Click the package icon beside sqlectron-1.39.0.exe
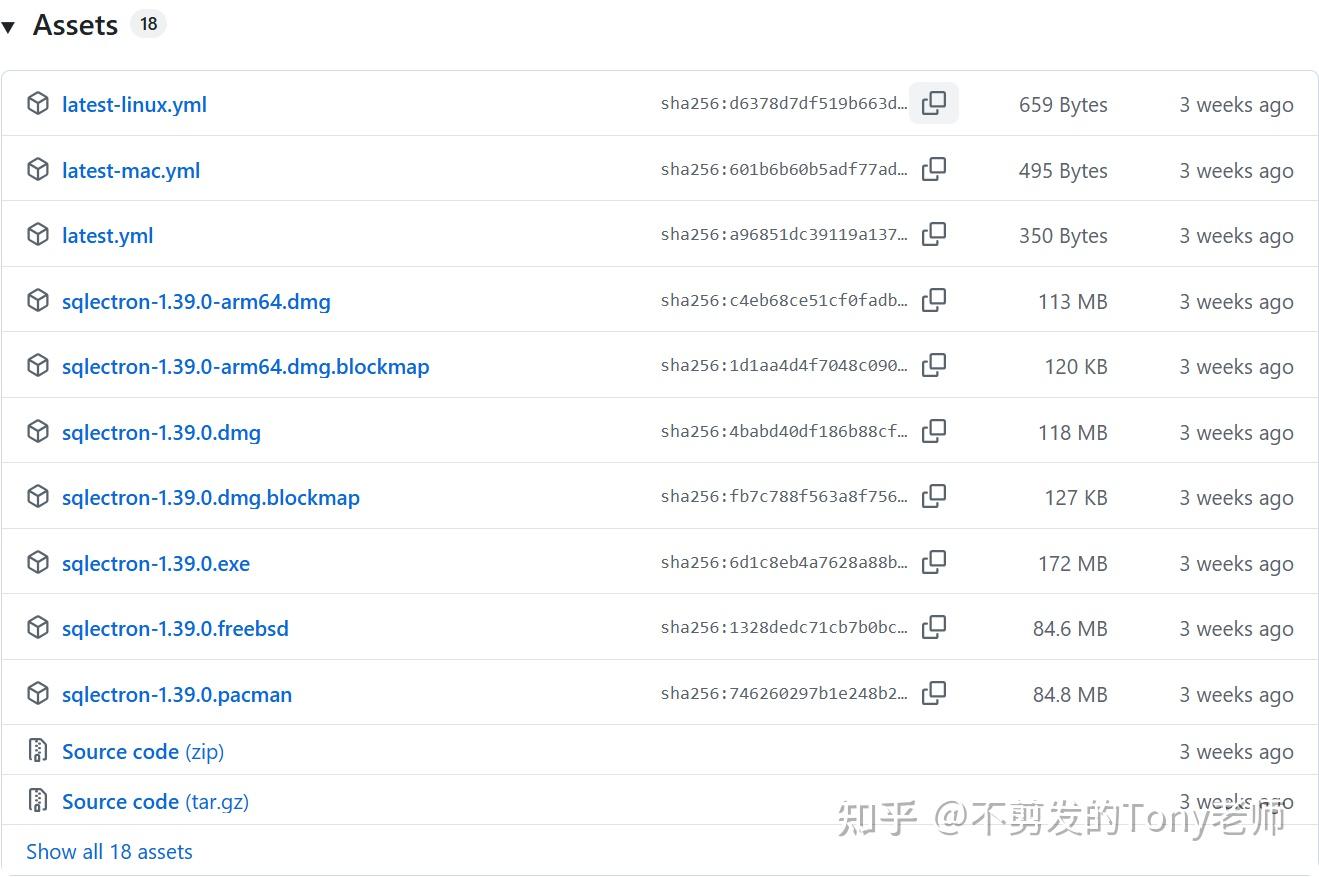The height and width of the screenshot is (877, 1319). click(x=38, y=563)
